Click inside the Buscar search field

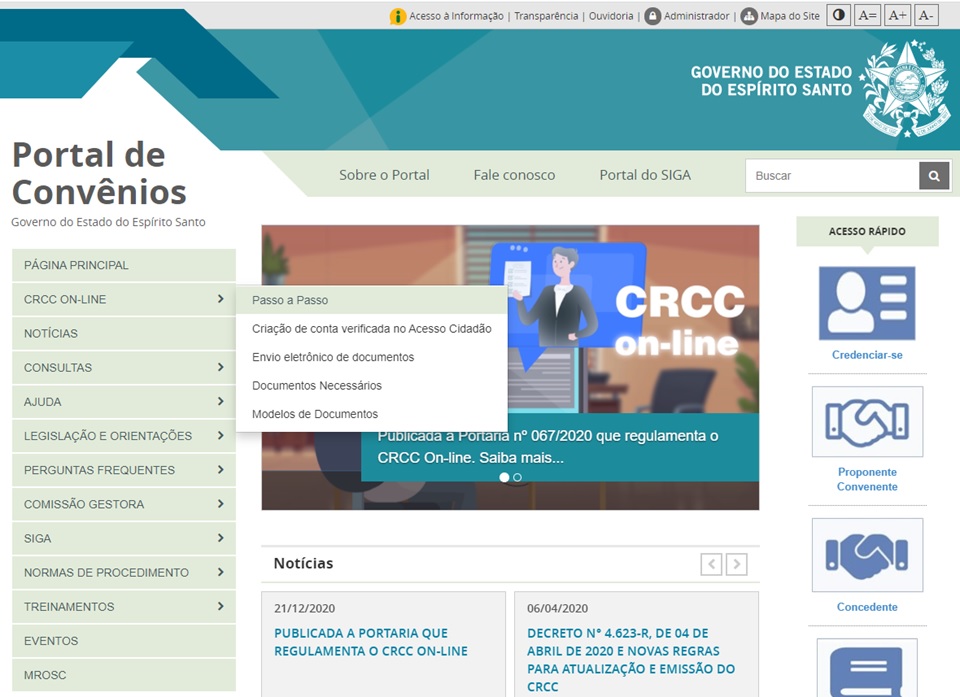820,175
